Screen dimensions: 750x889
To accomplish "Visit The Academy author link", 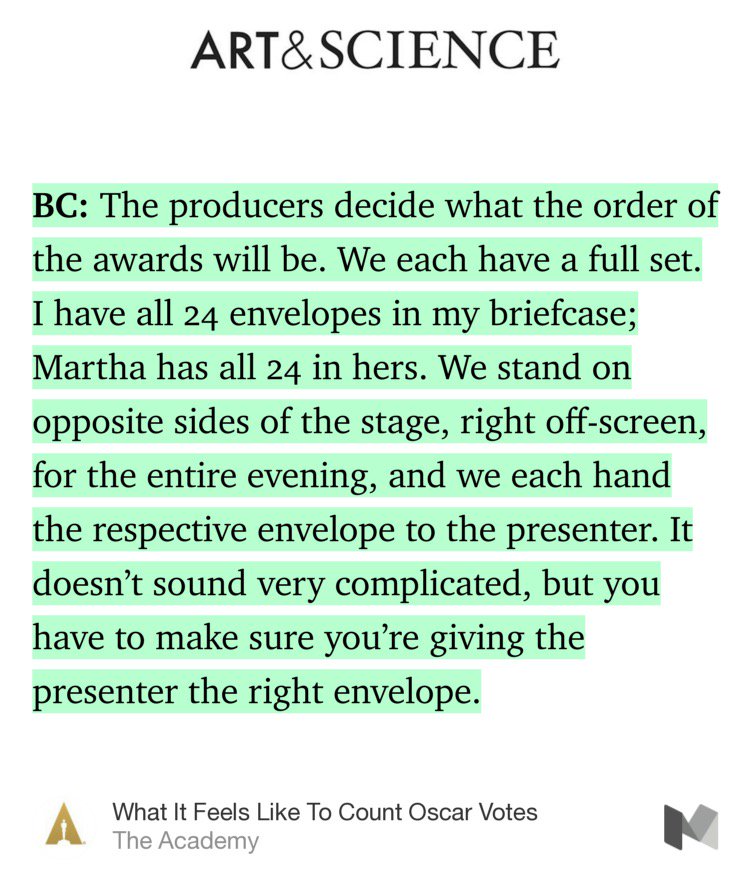I will pyautogui.click(x=185, y=840).
